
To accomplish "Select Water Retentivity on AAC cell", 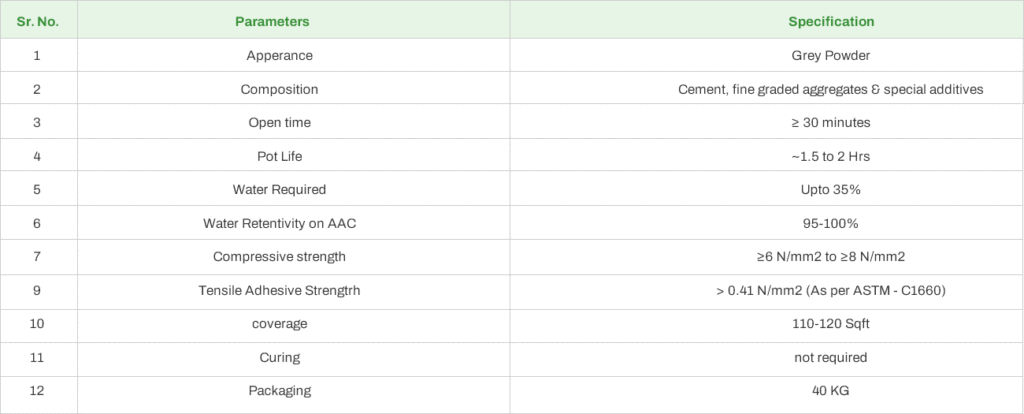I will (x=279, y=223).
